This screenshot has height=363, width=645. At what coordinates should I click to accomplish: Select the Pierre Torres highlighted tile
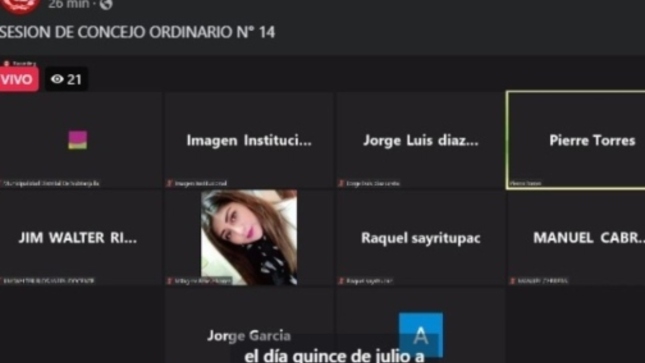click(x=576, y=140)
